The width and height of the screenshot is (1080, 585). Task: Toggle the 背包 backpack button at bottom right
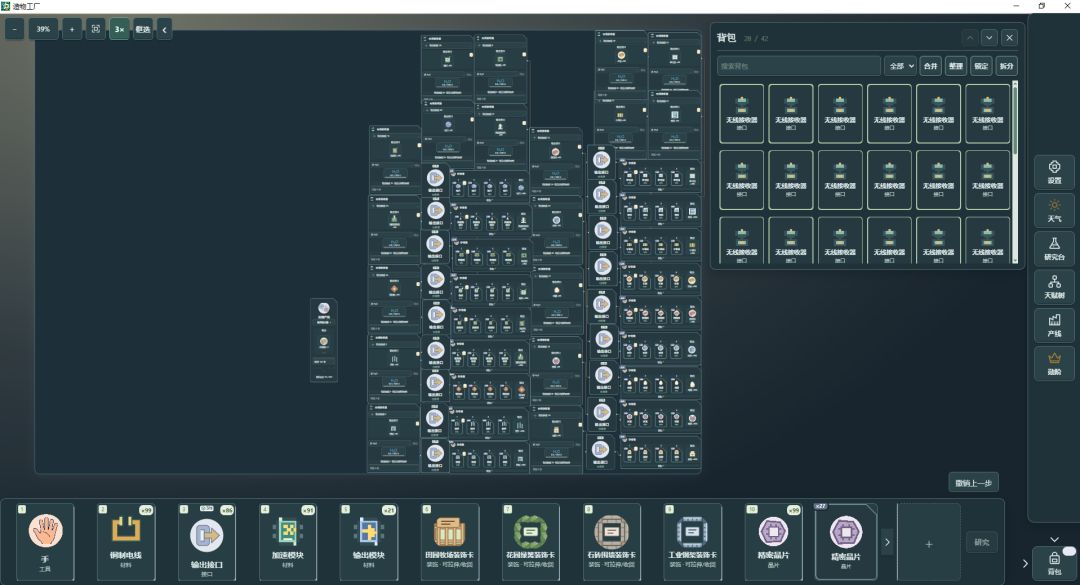(x=1054, y=562)
